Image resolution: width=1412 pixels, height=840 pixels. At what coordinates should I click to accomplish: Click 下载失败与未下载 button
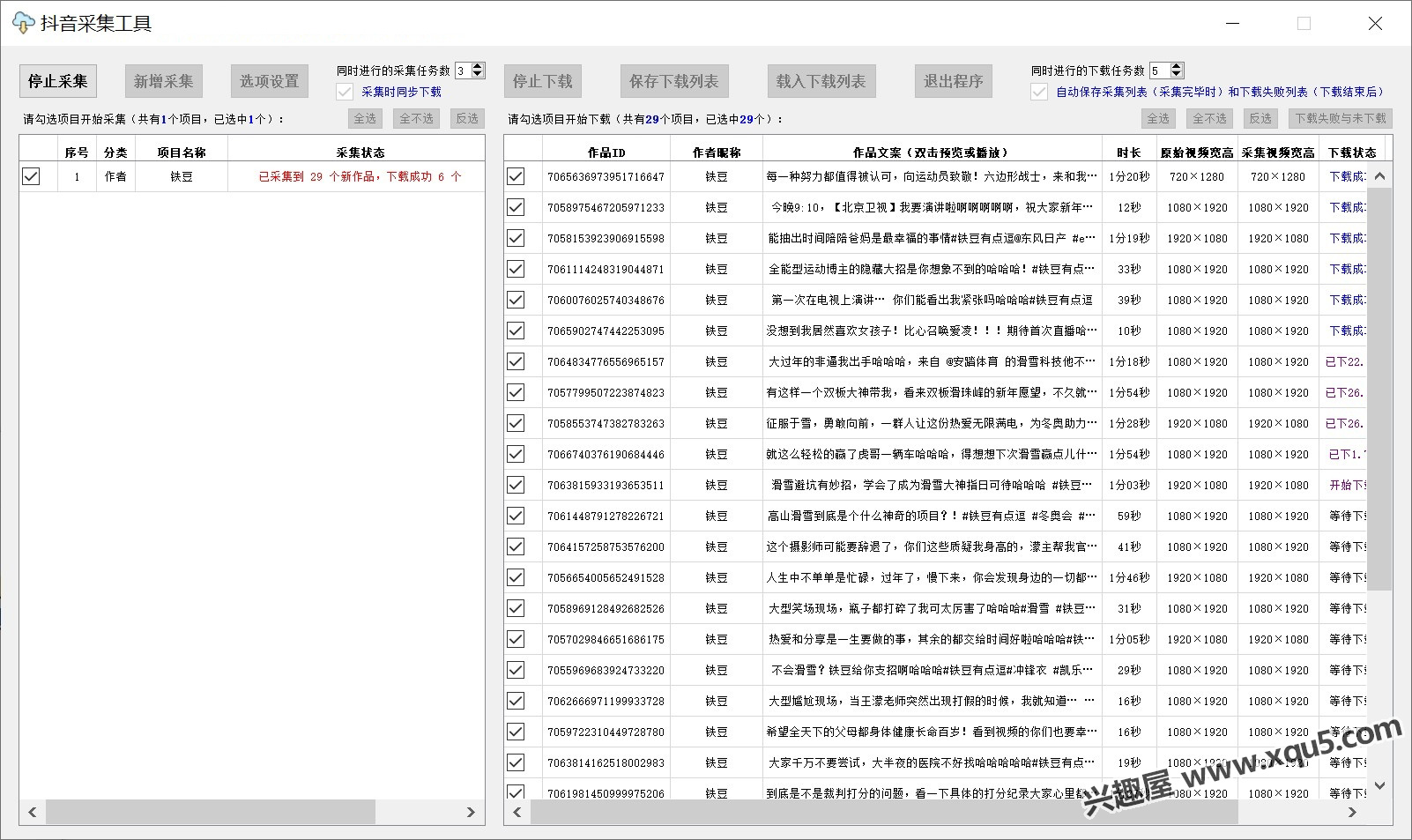point(1341,118)
